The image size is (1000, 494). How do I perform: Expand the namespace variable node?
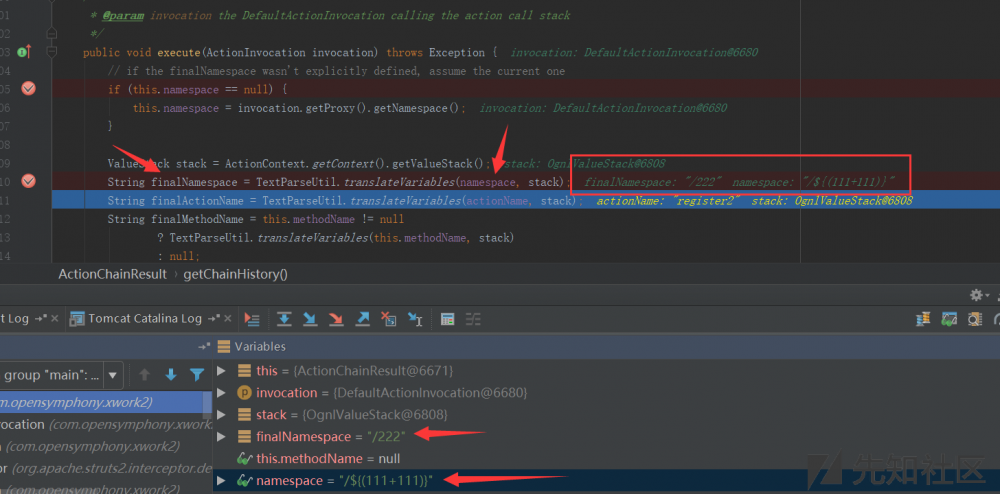[x=221, y=481]
